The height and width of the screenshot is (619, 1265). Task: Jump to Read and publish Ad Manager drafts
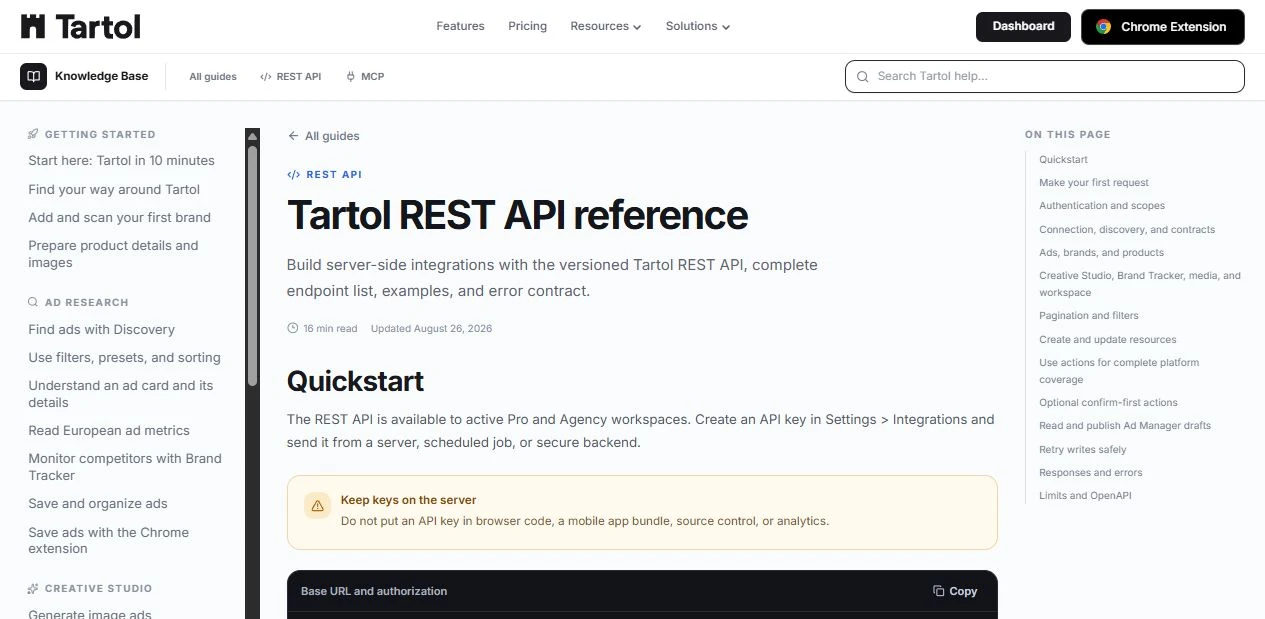pyautogui.click(x=1125, y=425)
